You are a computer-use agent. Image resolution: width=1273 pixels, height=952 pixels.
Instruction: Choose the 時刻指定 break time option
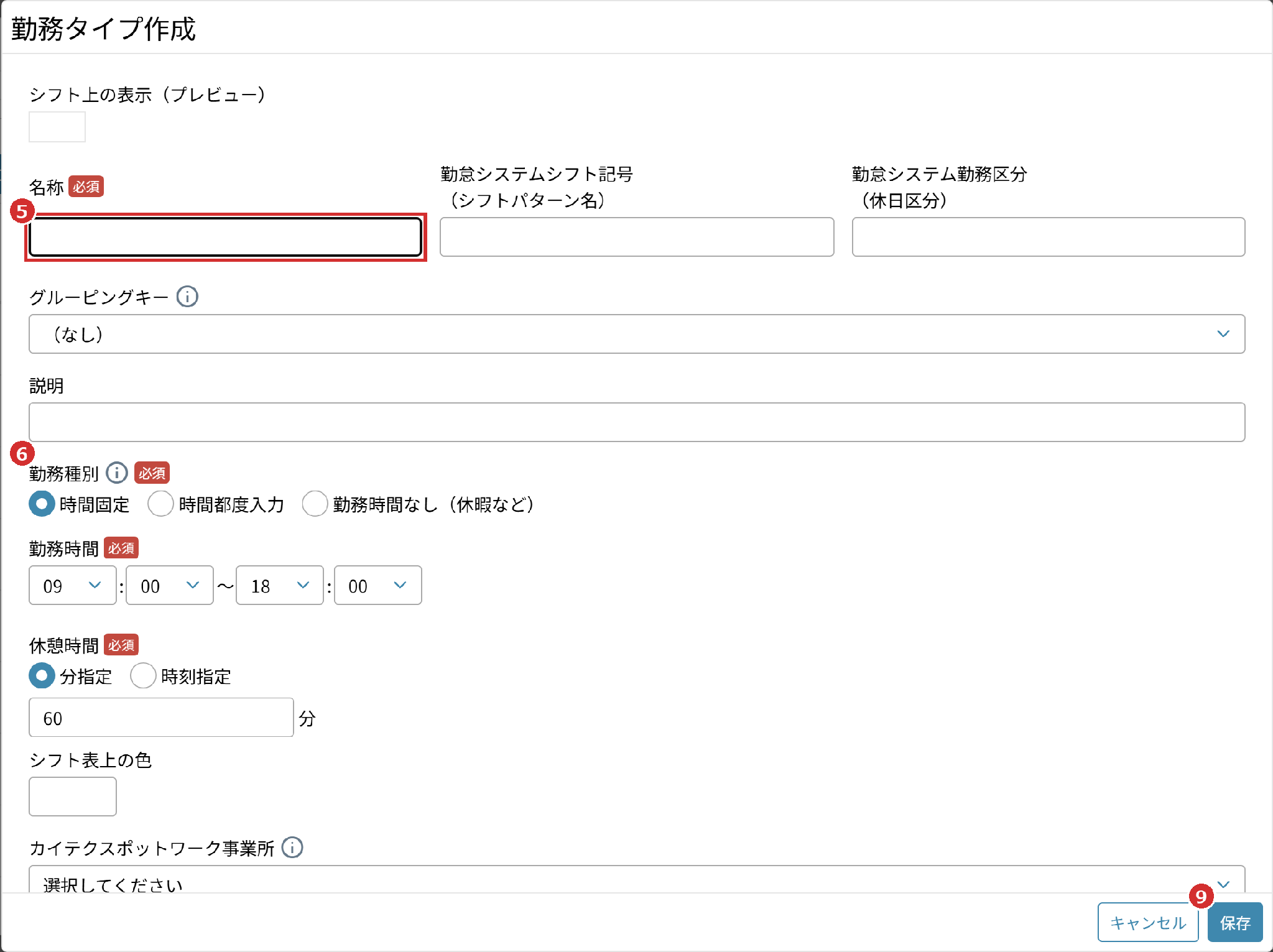(x=143, y=675)
